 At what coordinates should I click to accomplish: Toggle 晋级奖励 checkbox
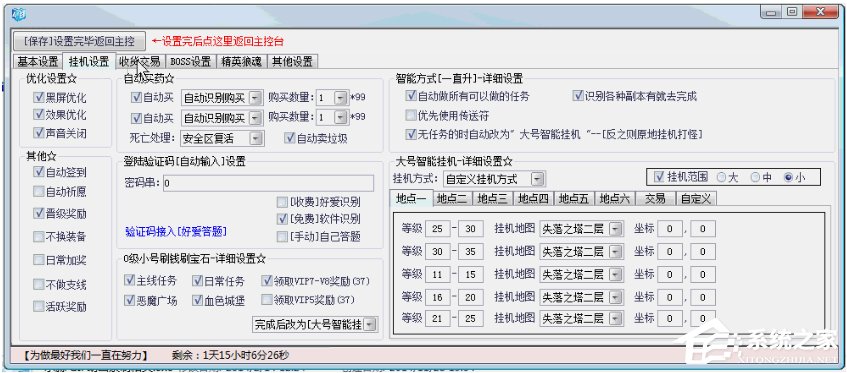(x=59, y=213)
